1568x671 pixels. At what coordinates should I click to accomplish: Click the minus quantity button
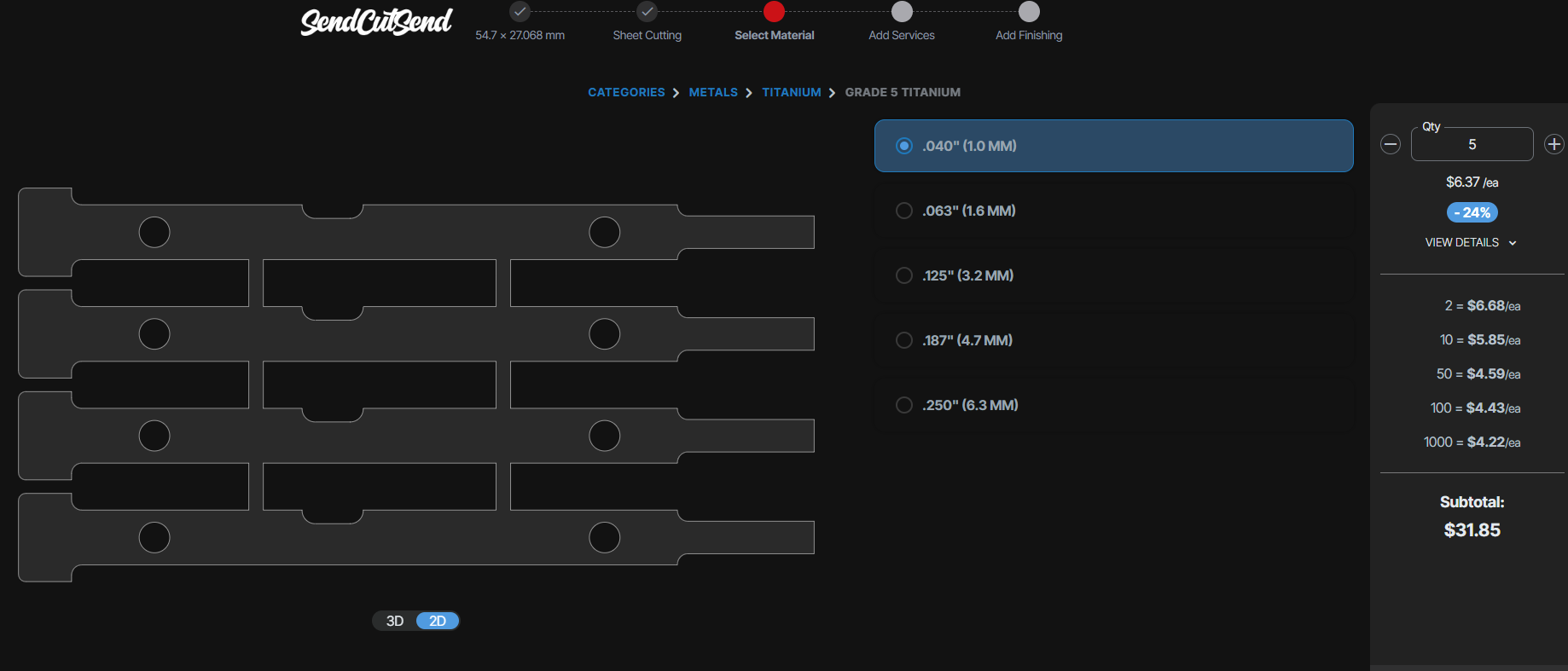1391,144
